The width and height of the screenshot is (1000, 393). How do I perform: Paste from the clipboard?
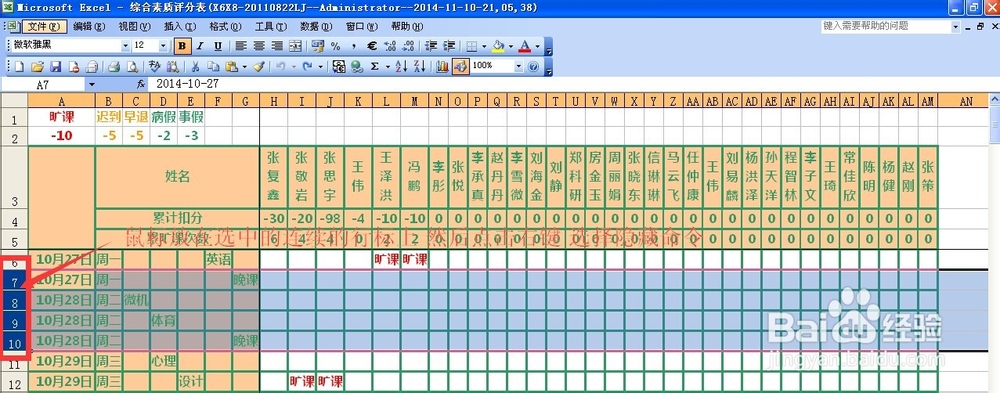click(232, 66)
